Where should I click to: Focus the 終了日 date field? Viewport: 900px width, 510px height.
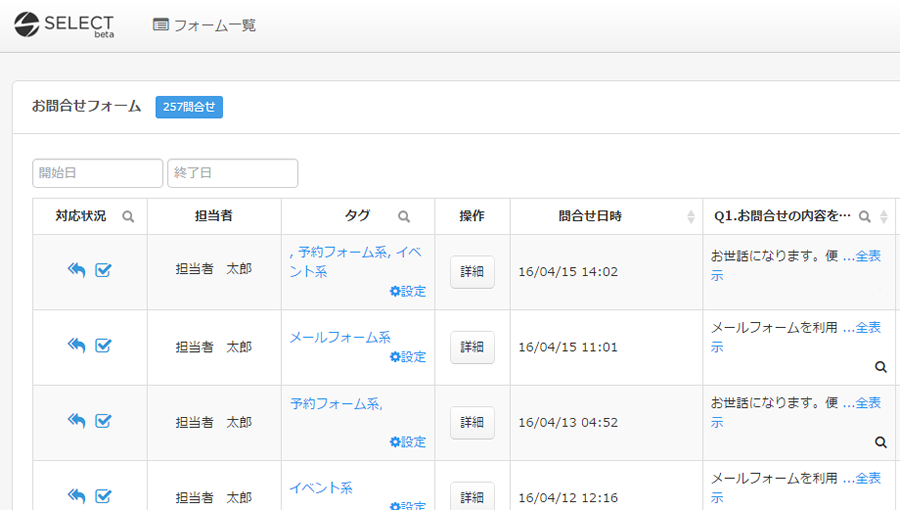pyautogui.click(x=232, y=173)
